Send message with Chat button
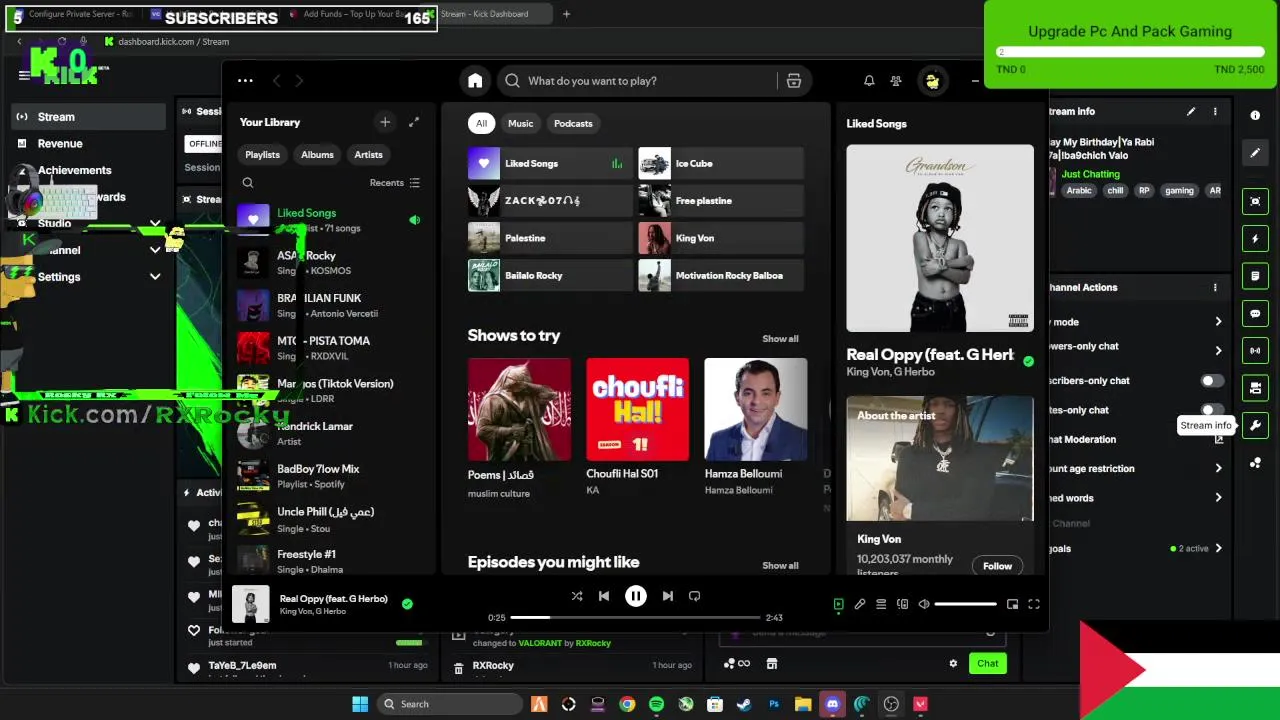 click(988, 664)
